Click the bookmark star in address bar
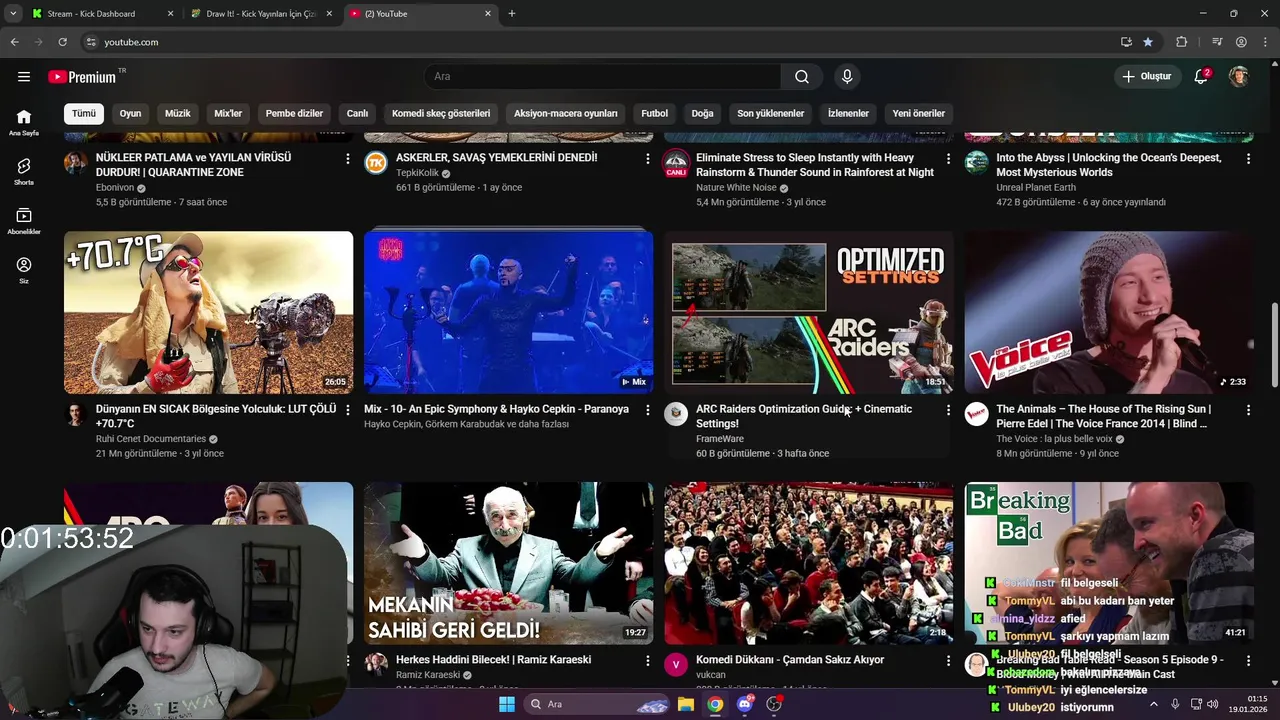Screen dimensions: 1280x720 pyautogui.click(x=1148, y=42)
